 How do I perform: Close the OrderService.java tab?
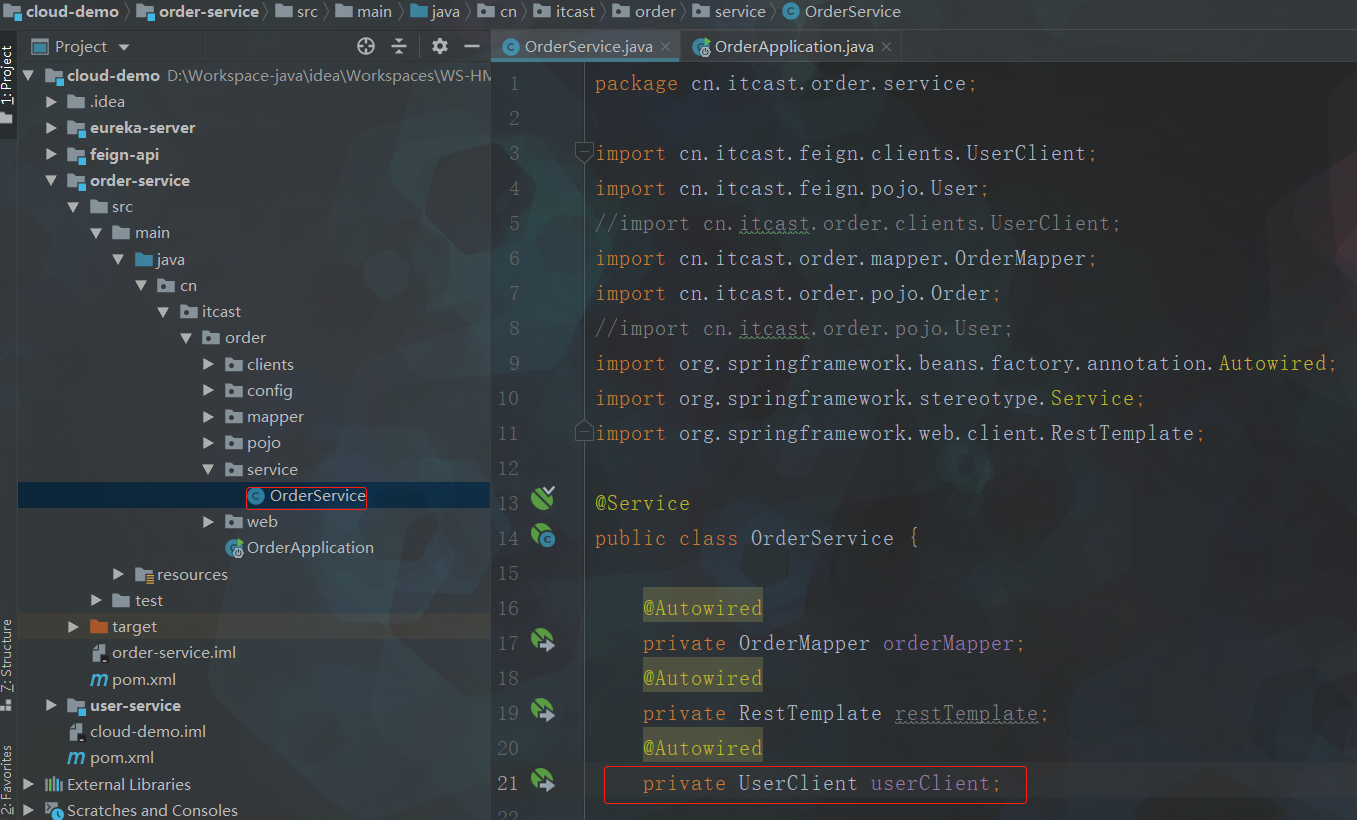pos(666,47)
